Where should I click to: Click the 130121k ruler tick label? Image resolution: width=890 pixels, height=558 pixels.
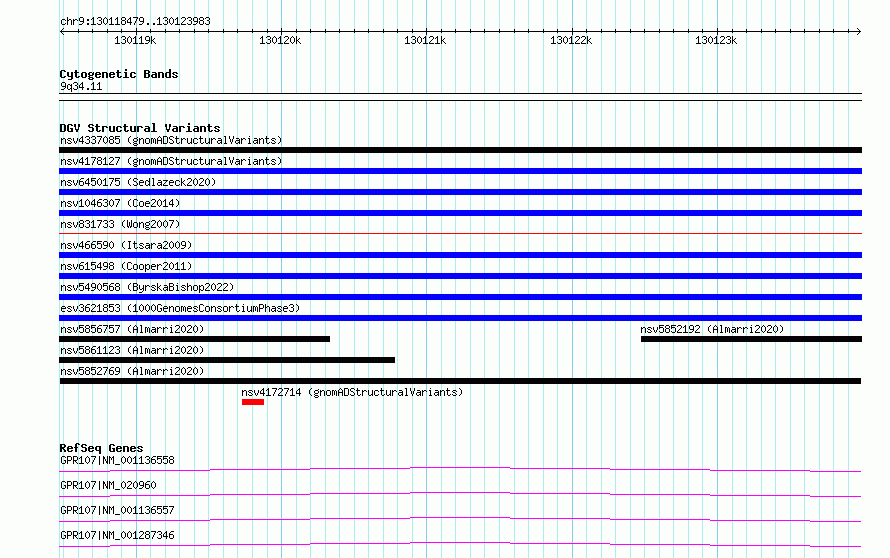point(425,40)
